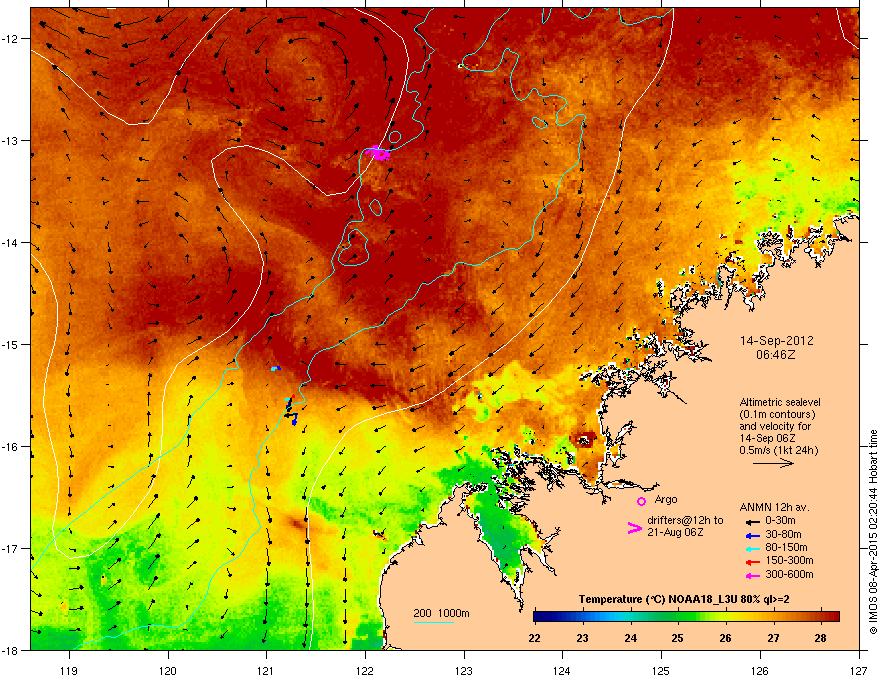Click the date text 14-Sep-2012
Screen dimensions: 880x680
click(777, 341)
